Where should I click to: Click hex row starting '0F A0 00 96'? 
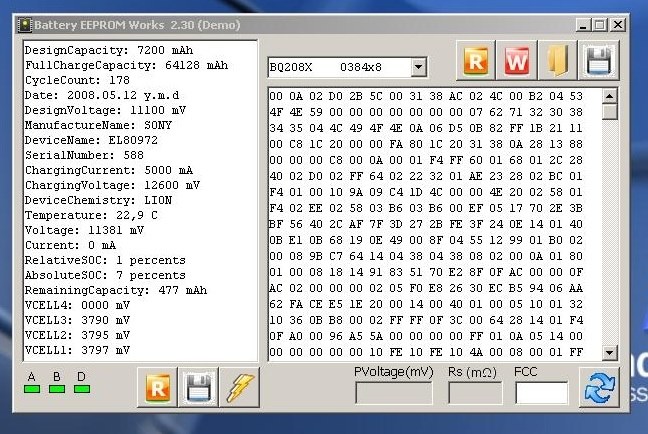[x=426, y=336]
